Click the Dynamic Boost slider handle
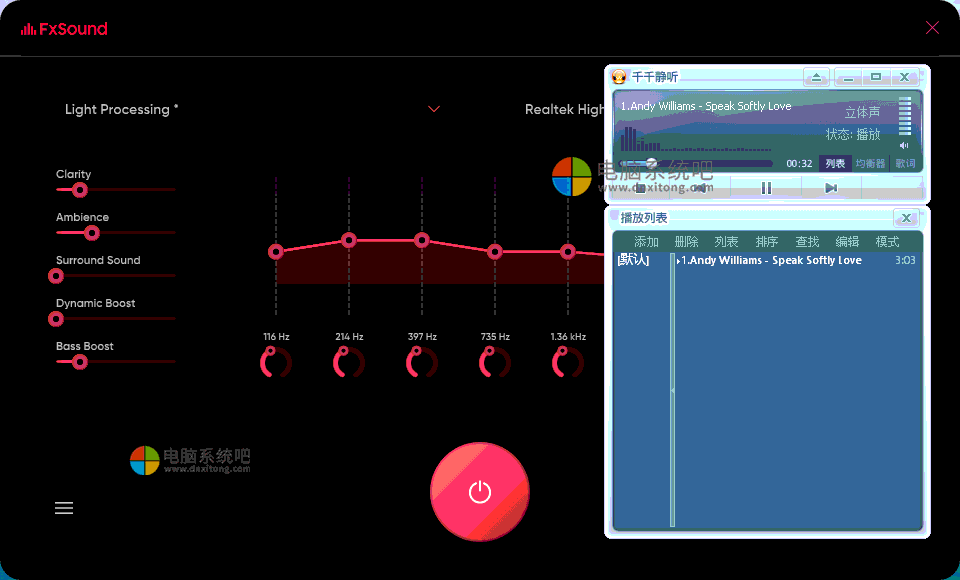Image resolution: width=960 pixels, height=580 pixels. pyautogui.click(x=56, y=319)
